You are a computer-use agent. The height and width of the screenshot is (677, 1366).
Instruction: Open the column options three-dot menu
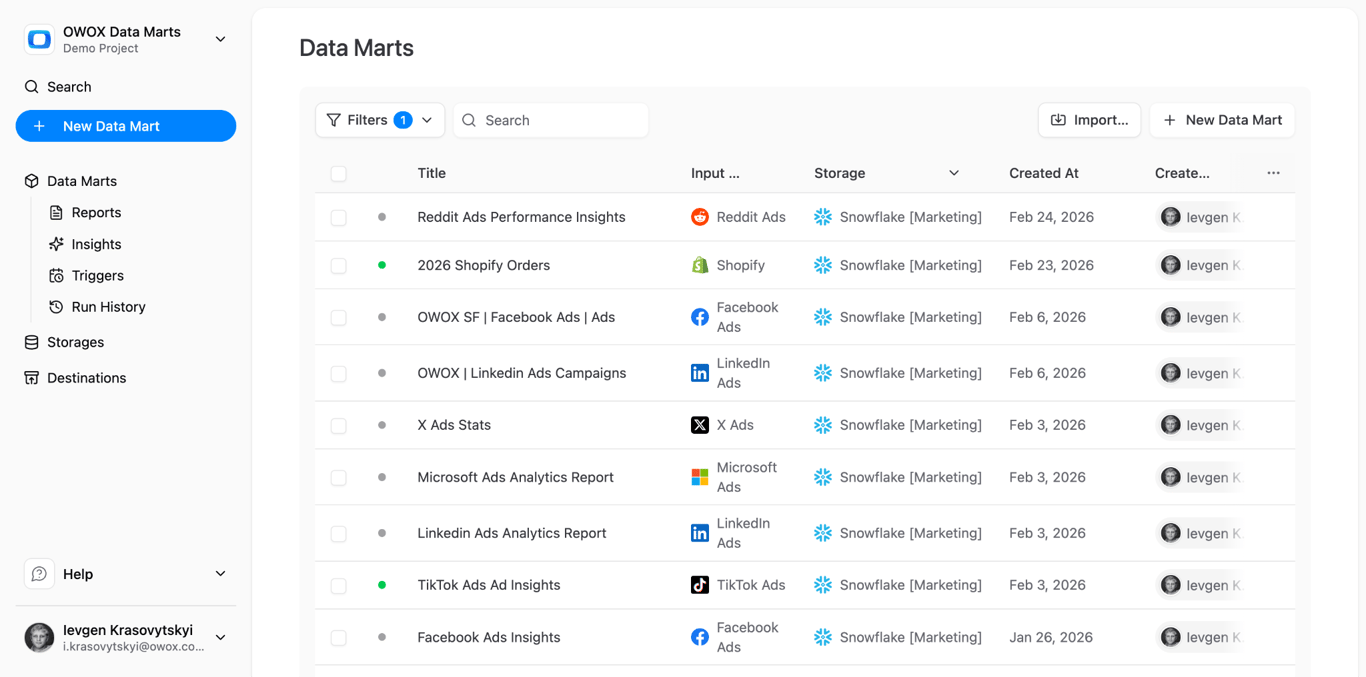click(x=1273, y=173)
